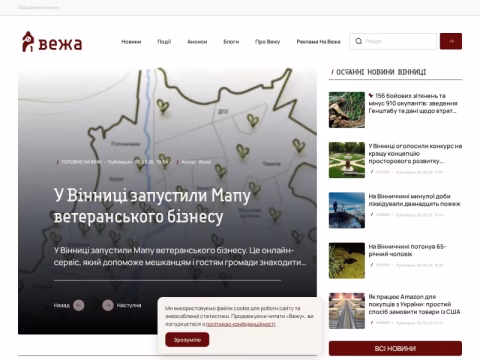480x360 pixels.
Task: Click the Наступна label in slider
Action: (x=129, y=305)
